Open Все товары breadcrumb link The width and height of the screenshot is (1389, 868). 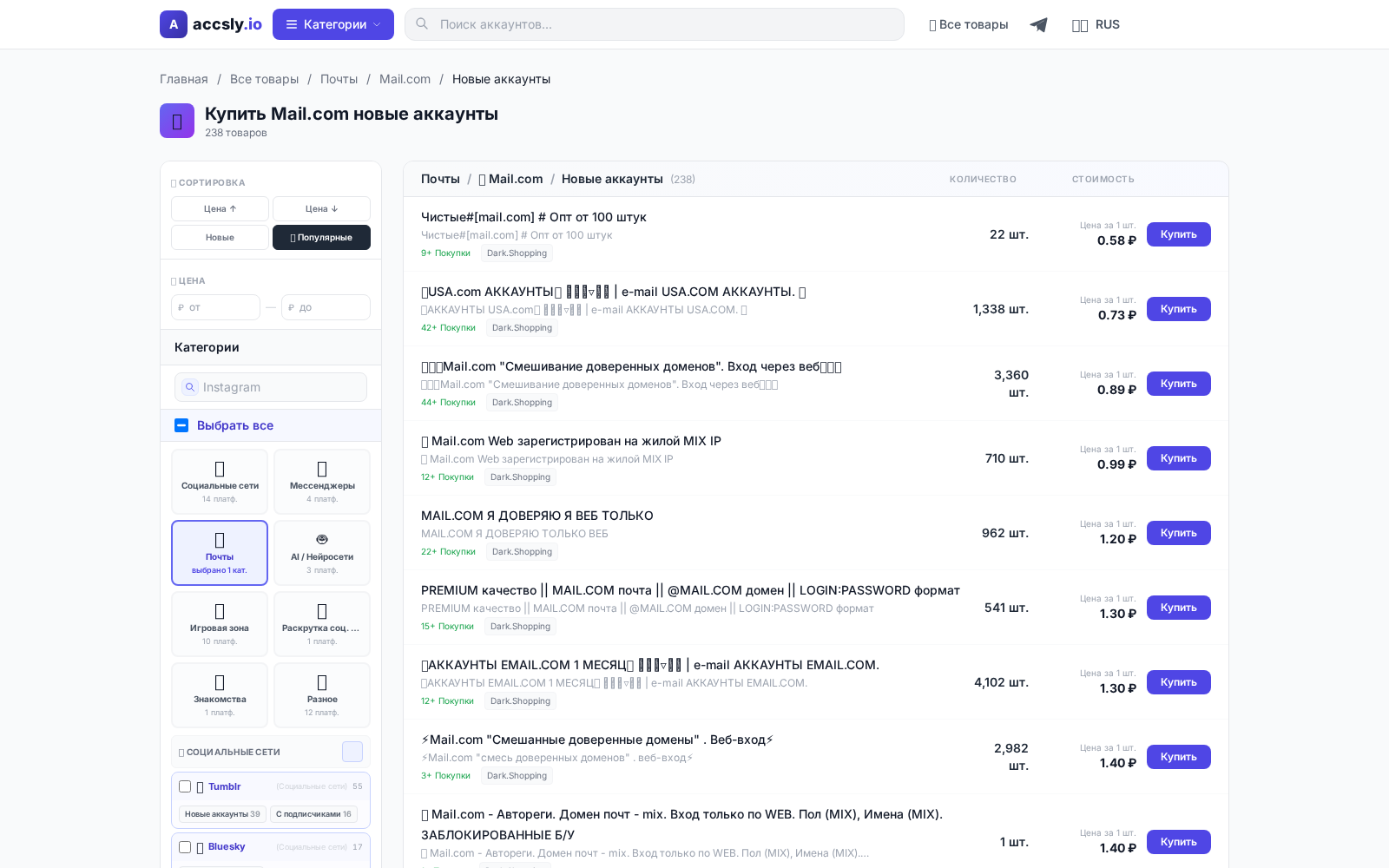(264, 79)
